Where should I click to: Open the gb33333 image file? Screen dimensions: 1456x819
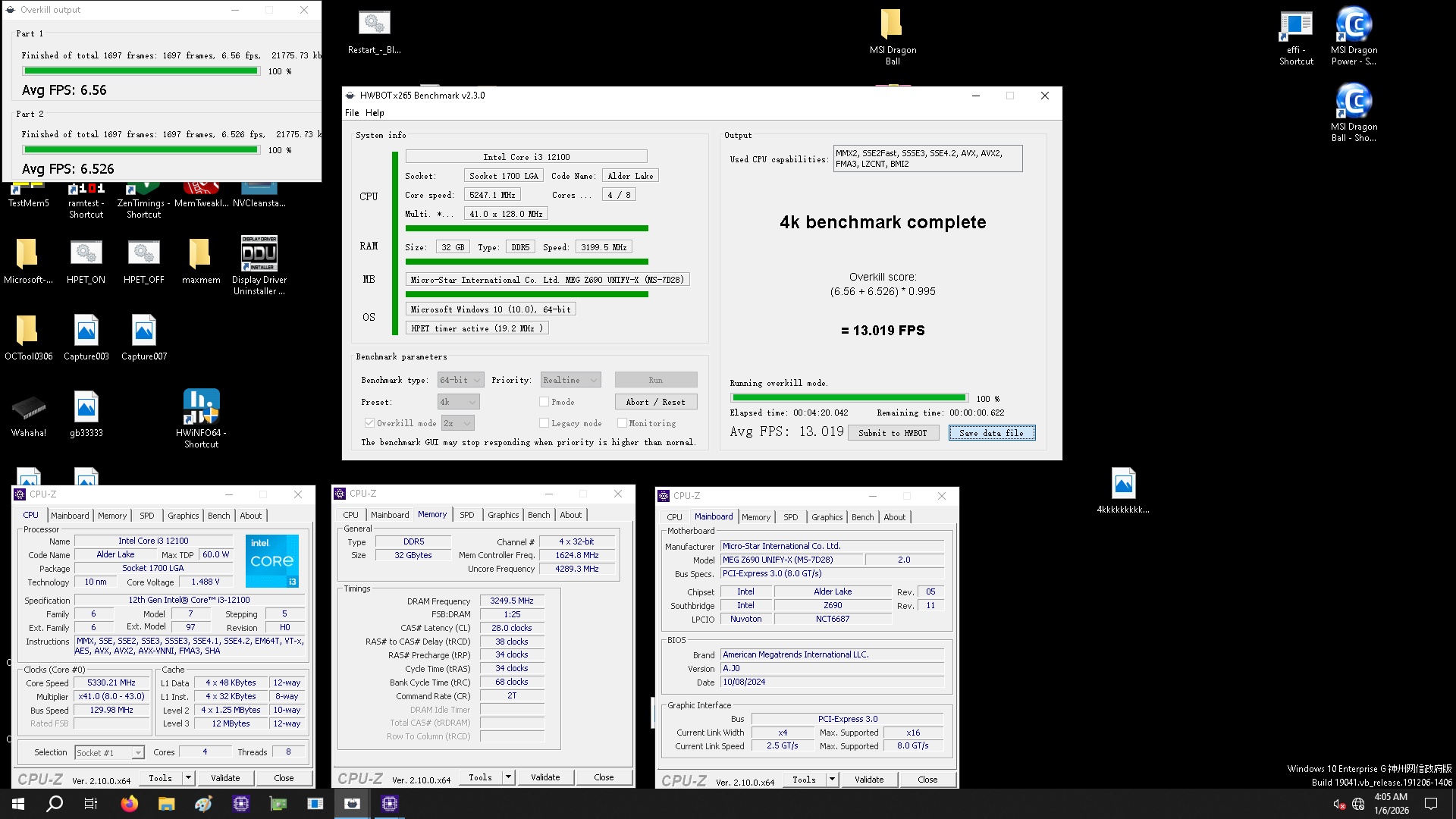(86, 415)
